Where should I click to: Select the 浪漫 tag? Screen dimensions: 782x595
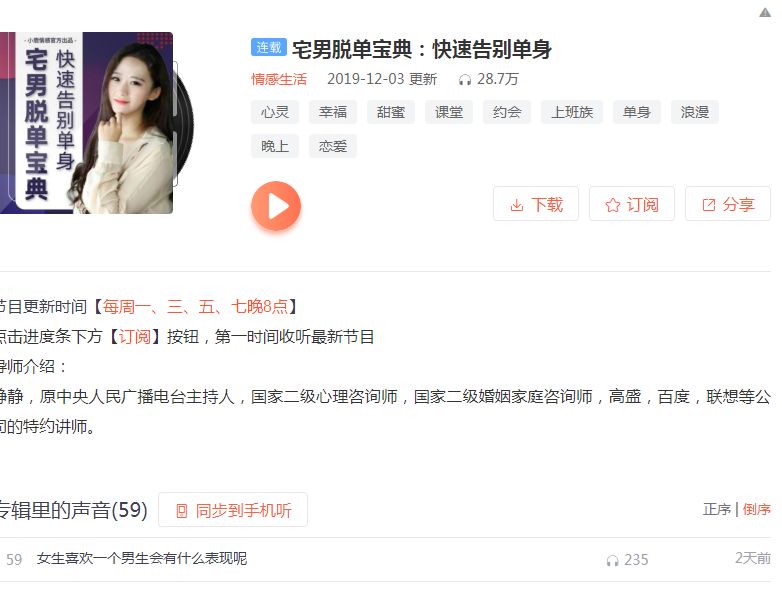(695, 112)
